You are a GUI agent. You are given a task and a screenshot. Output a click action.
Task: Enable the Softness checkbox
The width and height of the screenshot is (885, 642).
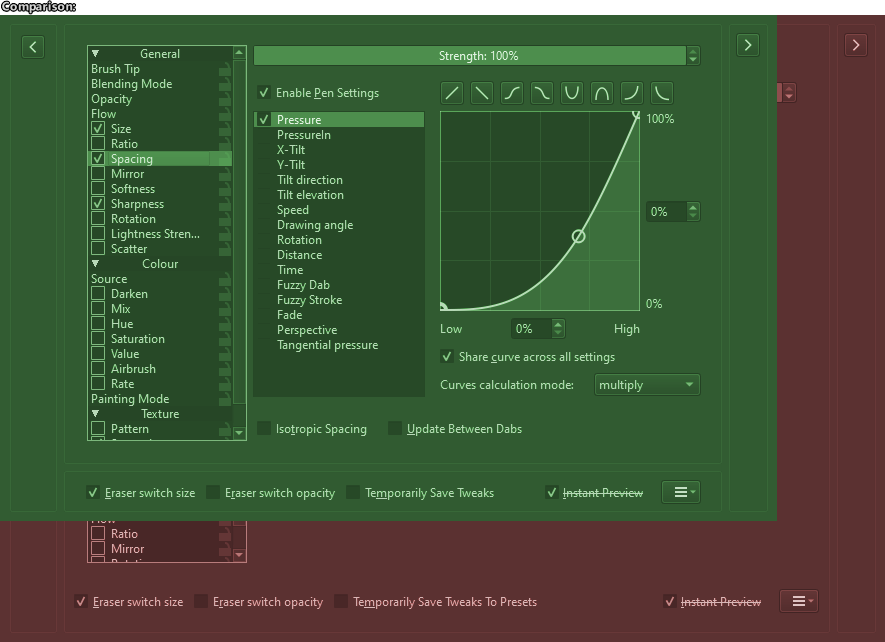[98, 189]
